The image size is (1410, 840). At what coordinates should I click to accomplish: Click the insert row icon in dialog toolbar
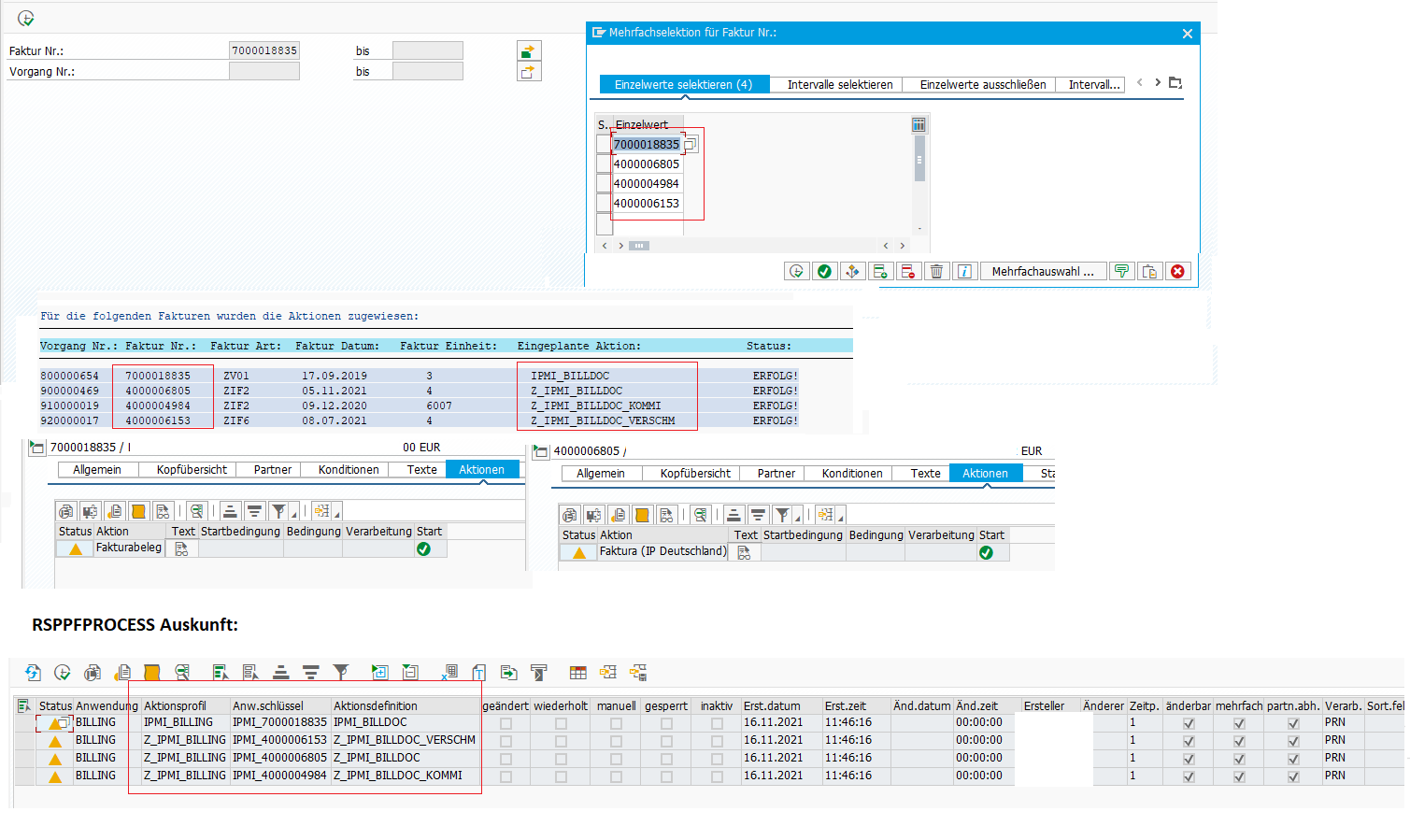click(x=879, y=271)
